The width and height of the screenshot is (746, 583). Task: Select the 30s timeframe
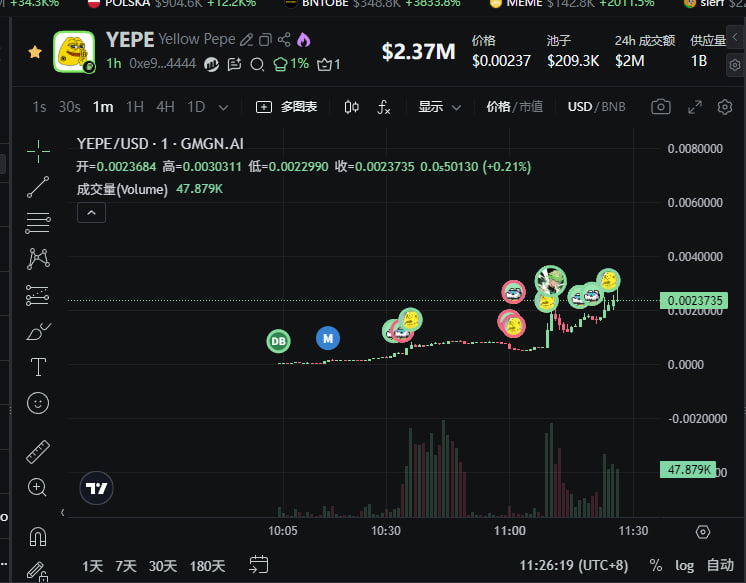point(69,107)
